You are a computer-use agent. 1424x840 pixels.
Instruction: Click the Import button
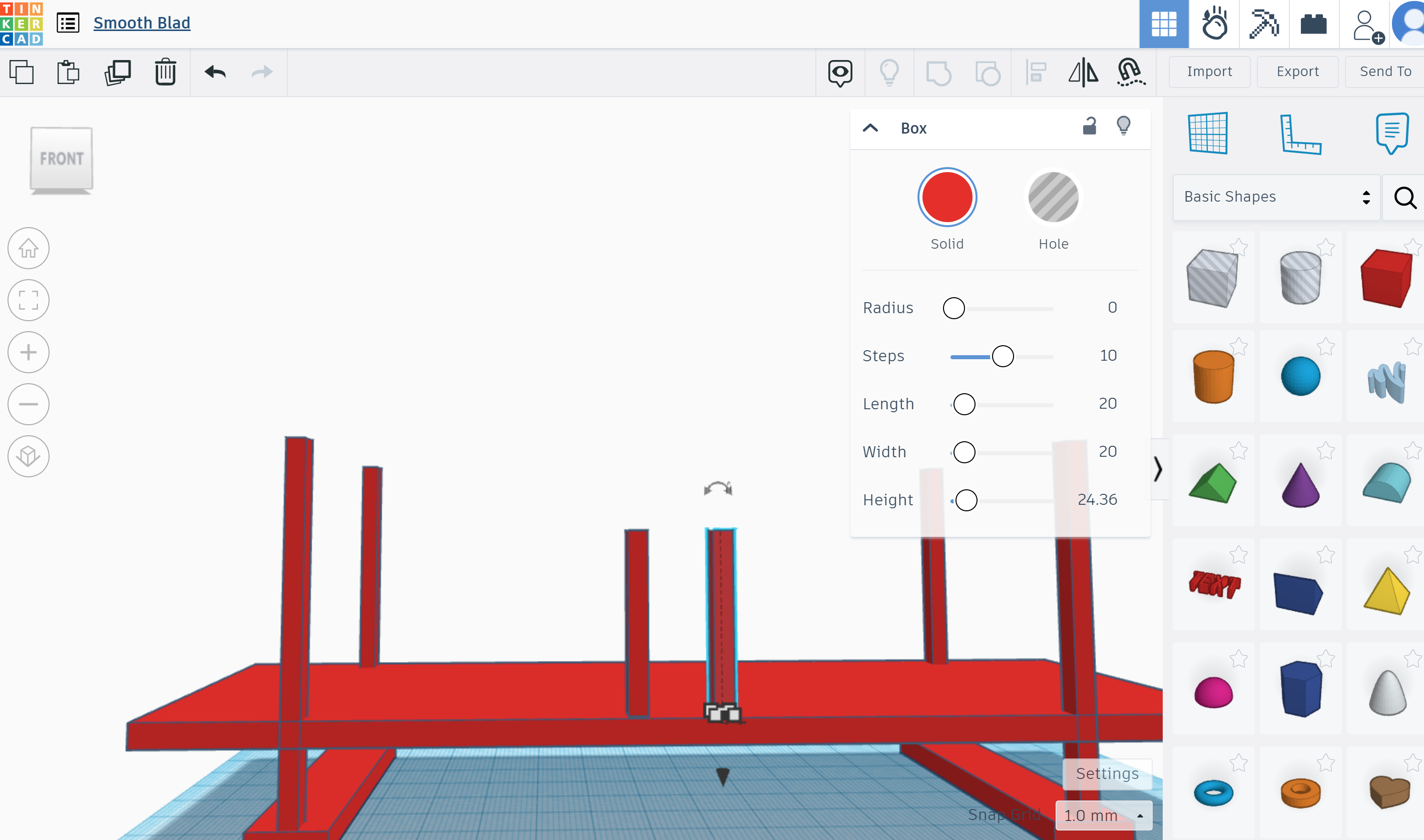tap(1208, 71)
